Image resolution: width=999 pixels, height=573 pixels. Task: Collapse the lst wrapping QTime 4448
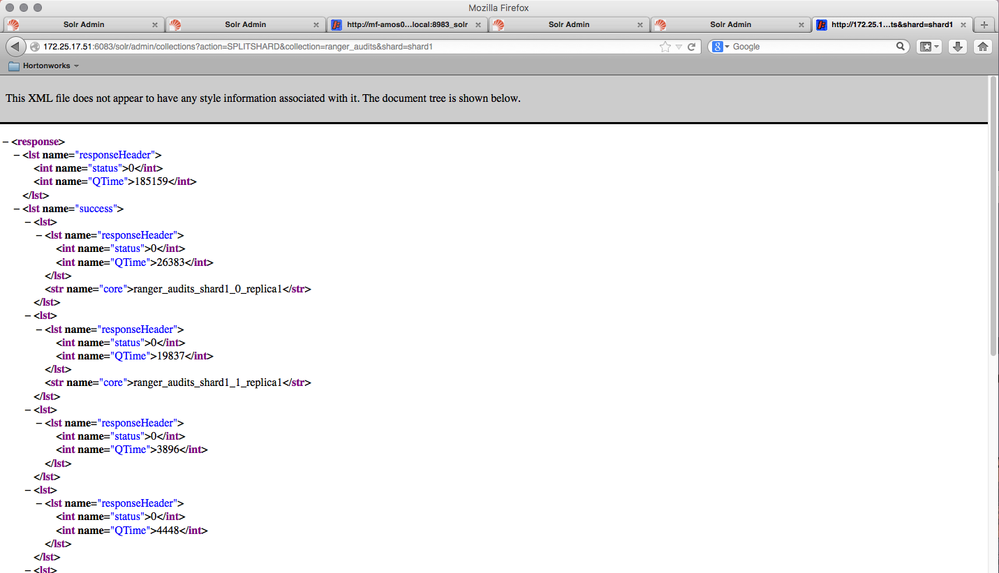pyautogui.click(x=28, y=490)
